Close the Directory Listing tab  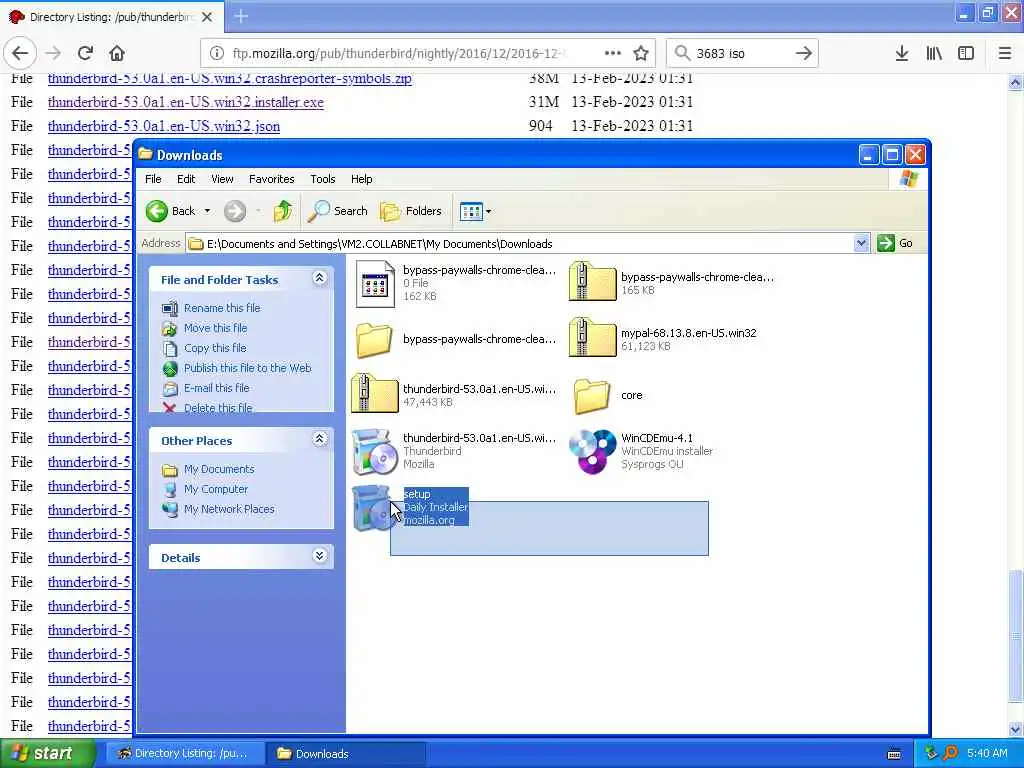click(207, 17)
